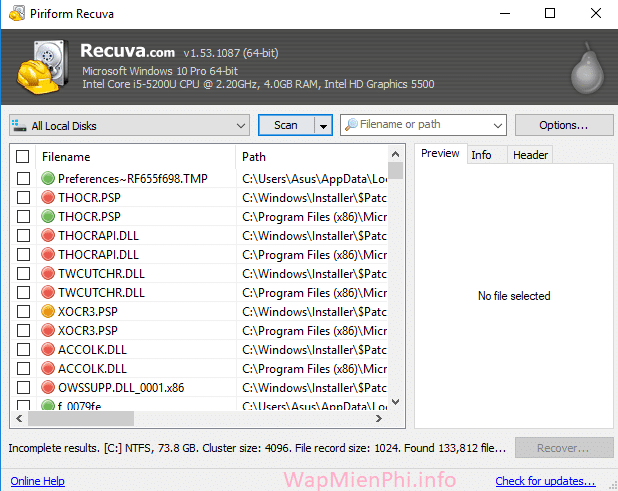The image size is (618, 491).
Task: Click the green status dot for Preferences~RF655f698.TMP
Action: (48, 179)
